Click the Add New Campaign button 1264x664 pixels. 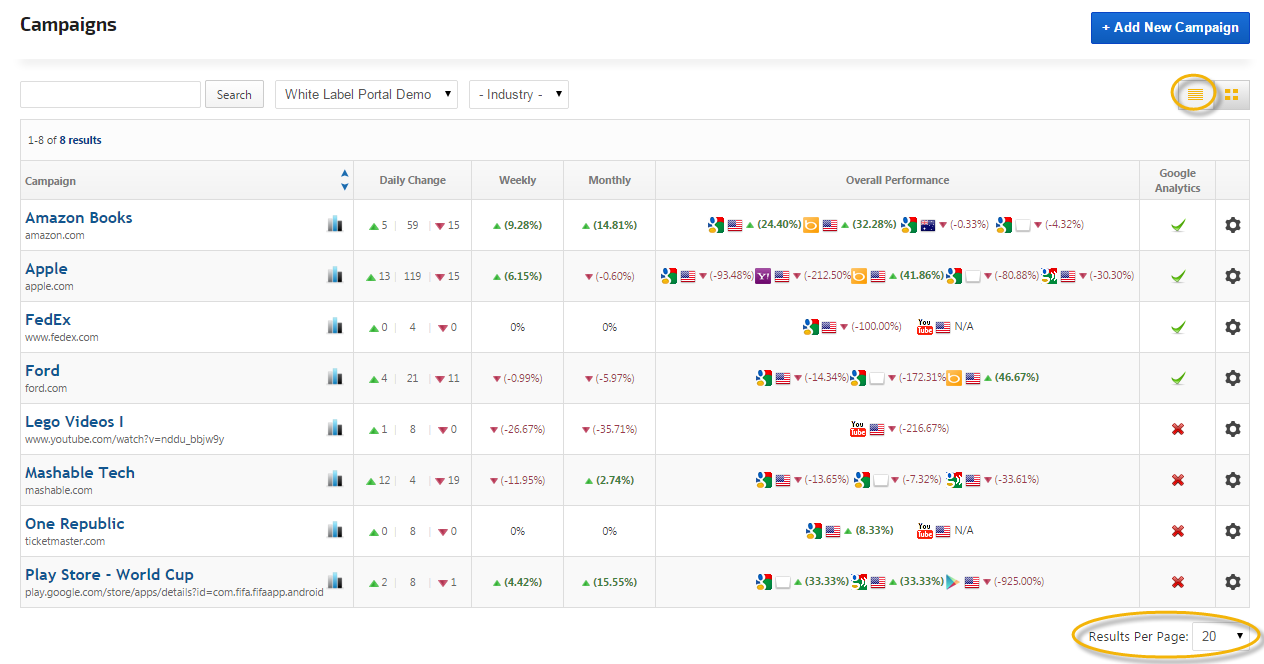[1169, 28]
